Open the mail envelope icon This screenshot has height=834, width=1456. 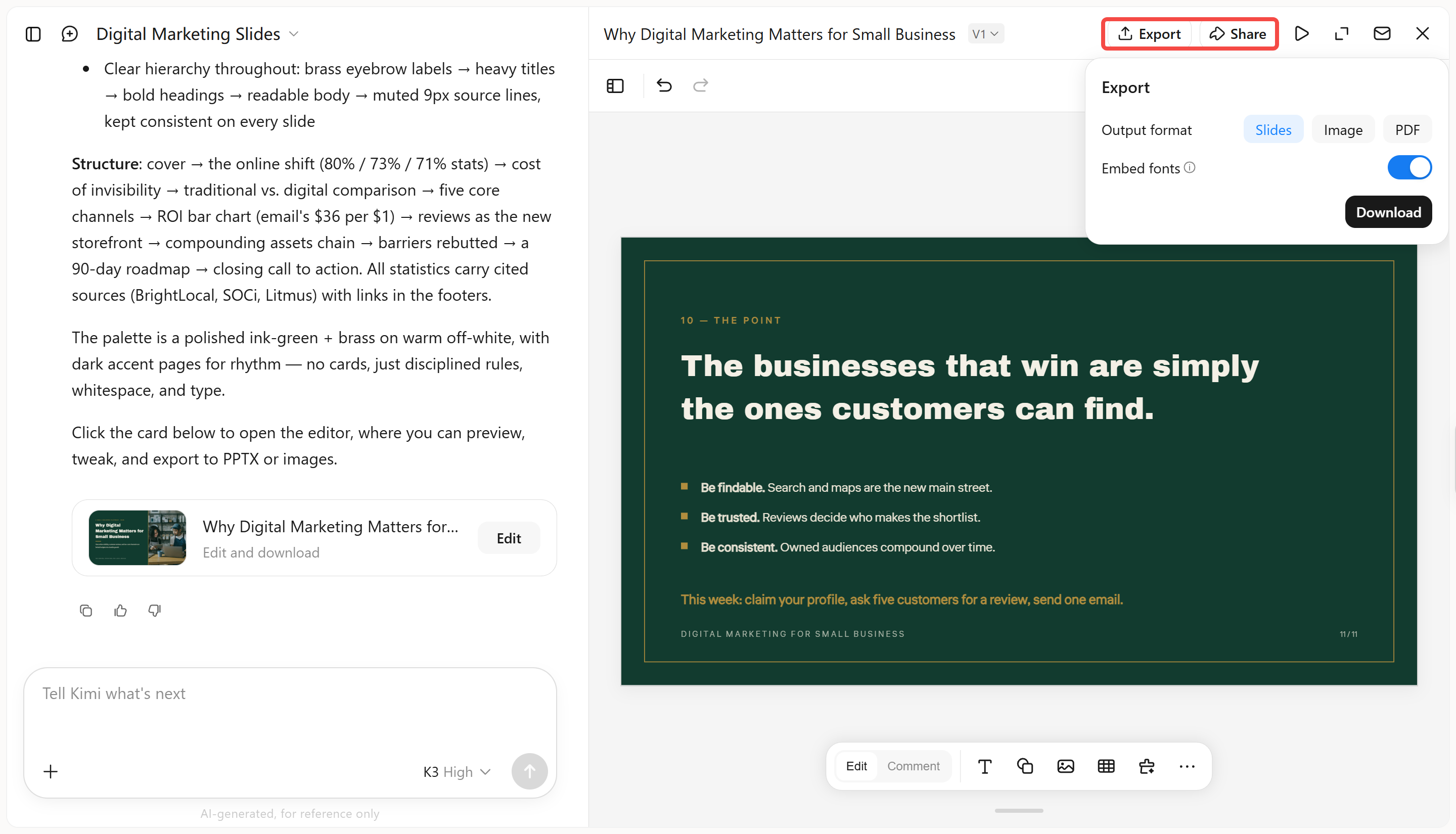pos(1382,34)
